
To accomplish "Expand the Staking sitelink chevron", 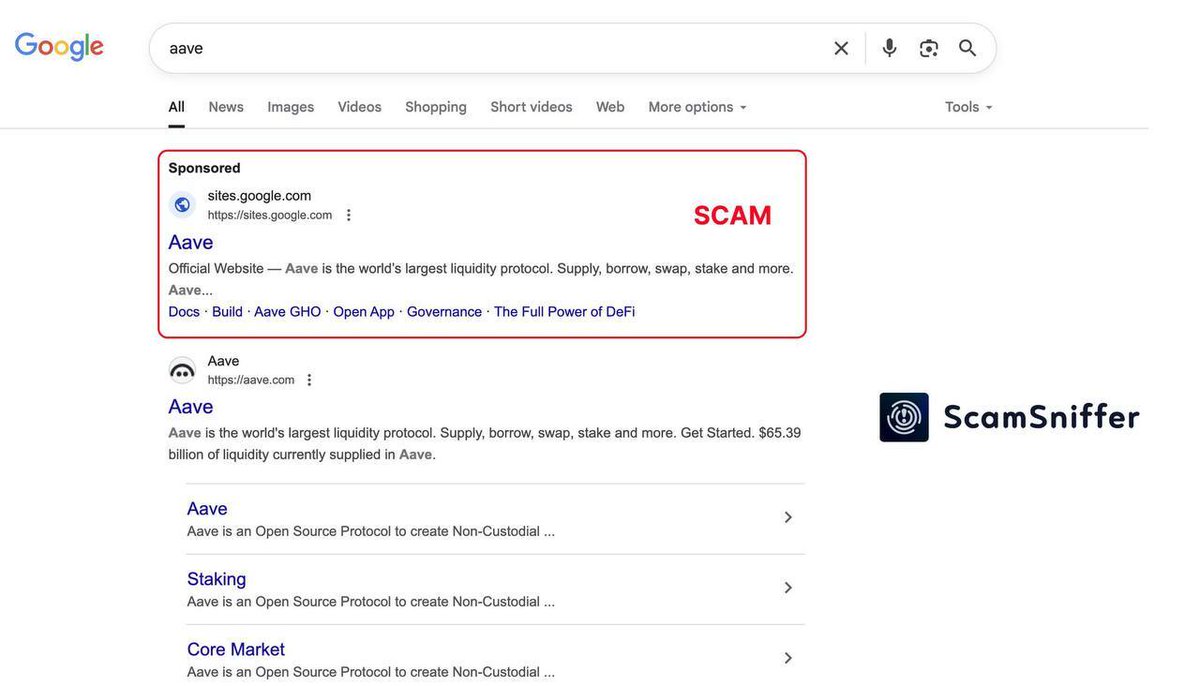I will [788, 587].
